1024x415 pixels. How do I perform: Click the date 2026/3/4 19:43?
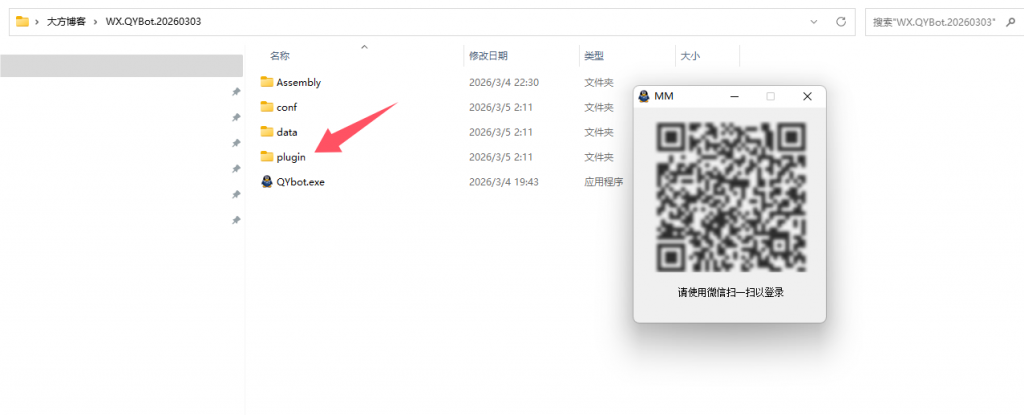[x=504, y=182]
